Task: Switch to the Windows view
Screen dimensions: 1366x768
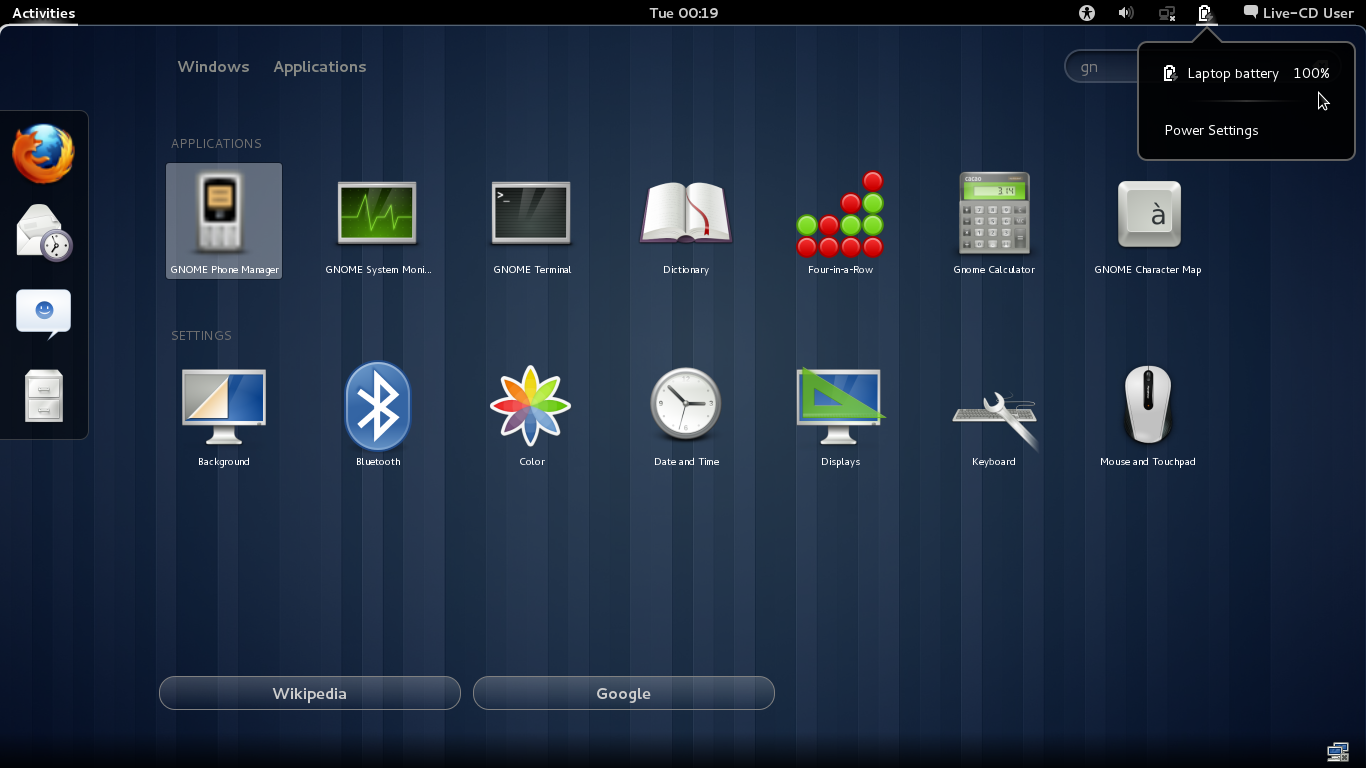Action: tap(213, 67)
